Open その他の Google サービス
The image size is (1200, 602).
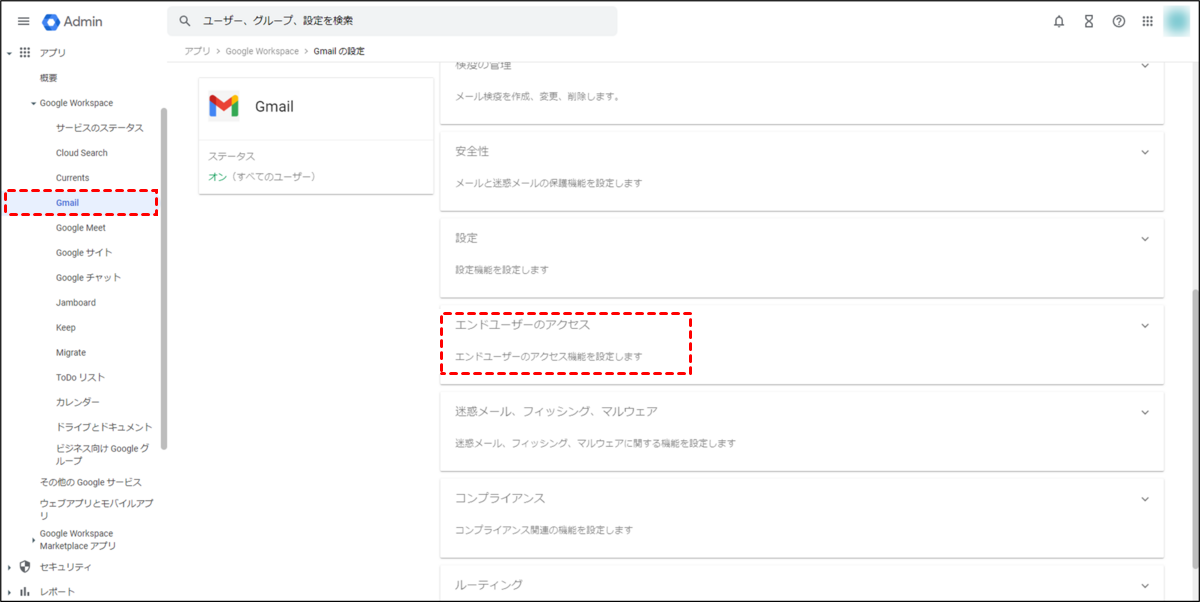click(91, 482)
